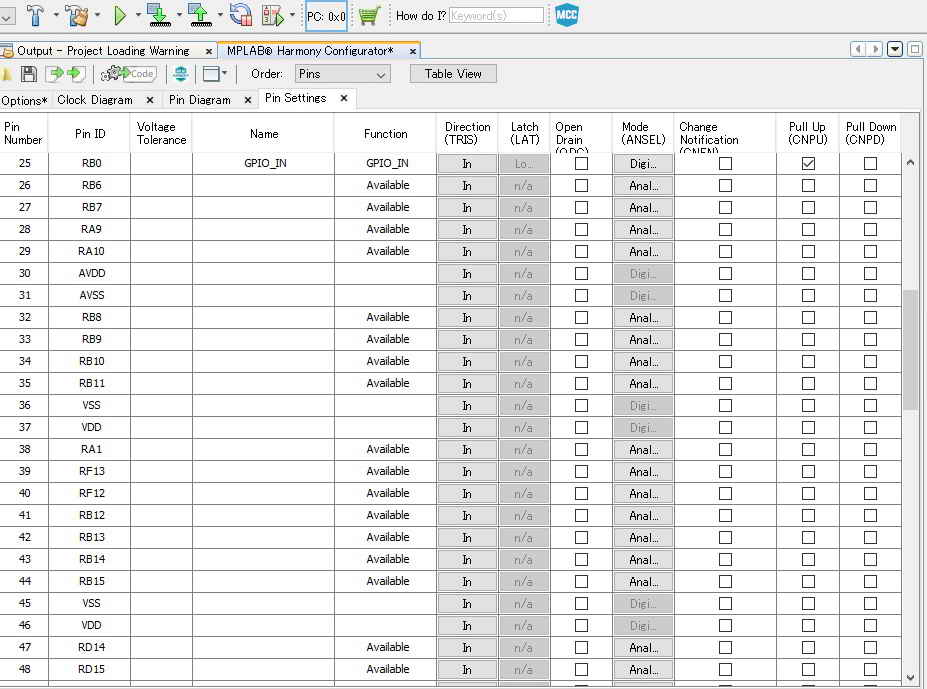Close the Pin Settings tab
This screenshot has width=927, height=689.
344,98
